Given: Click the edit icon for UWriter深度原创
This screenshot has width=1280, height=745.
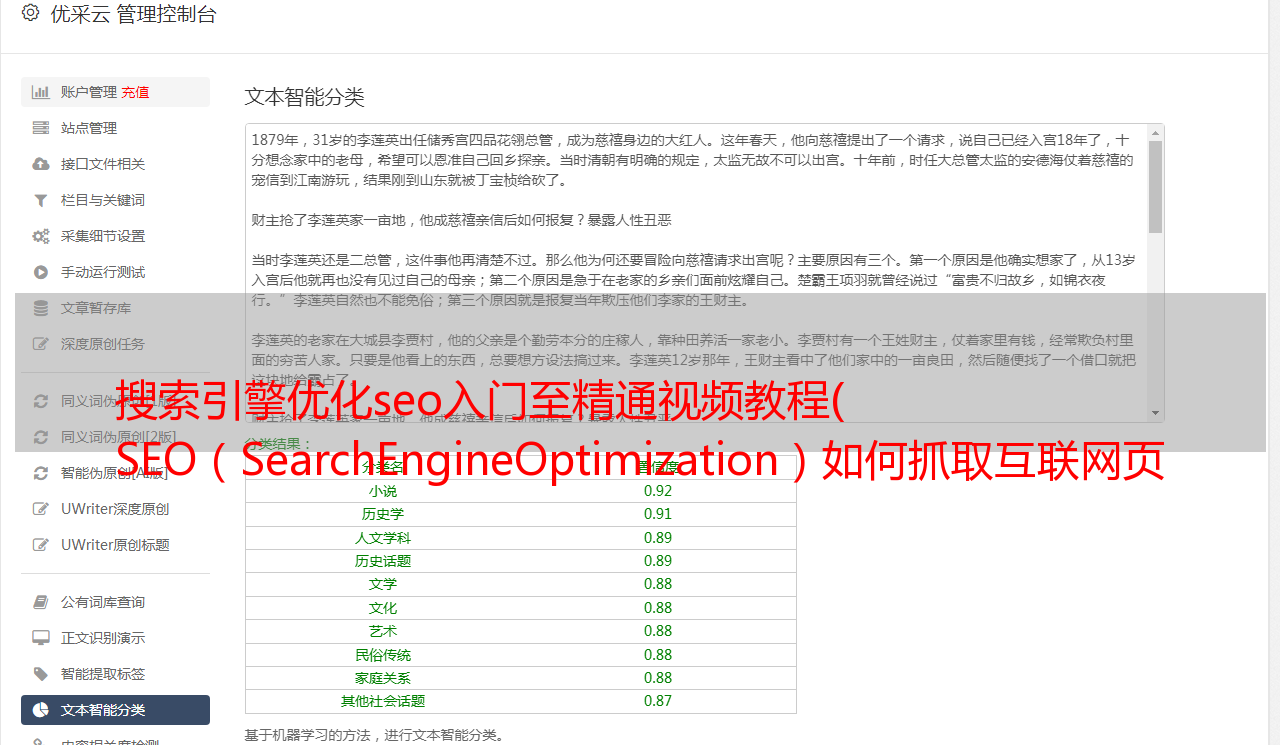Looking at the screenshot, I should 40,509.
